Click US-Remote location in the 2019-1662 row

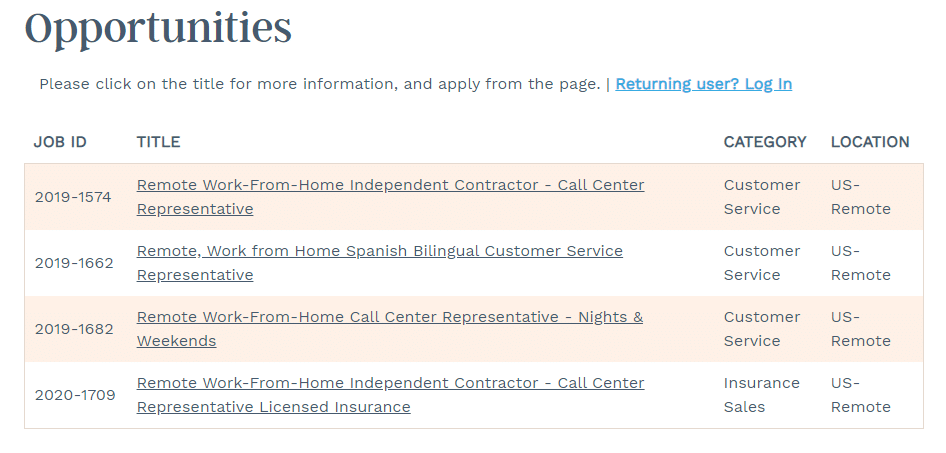point(860,263)
